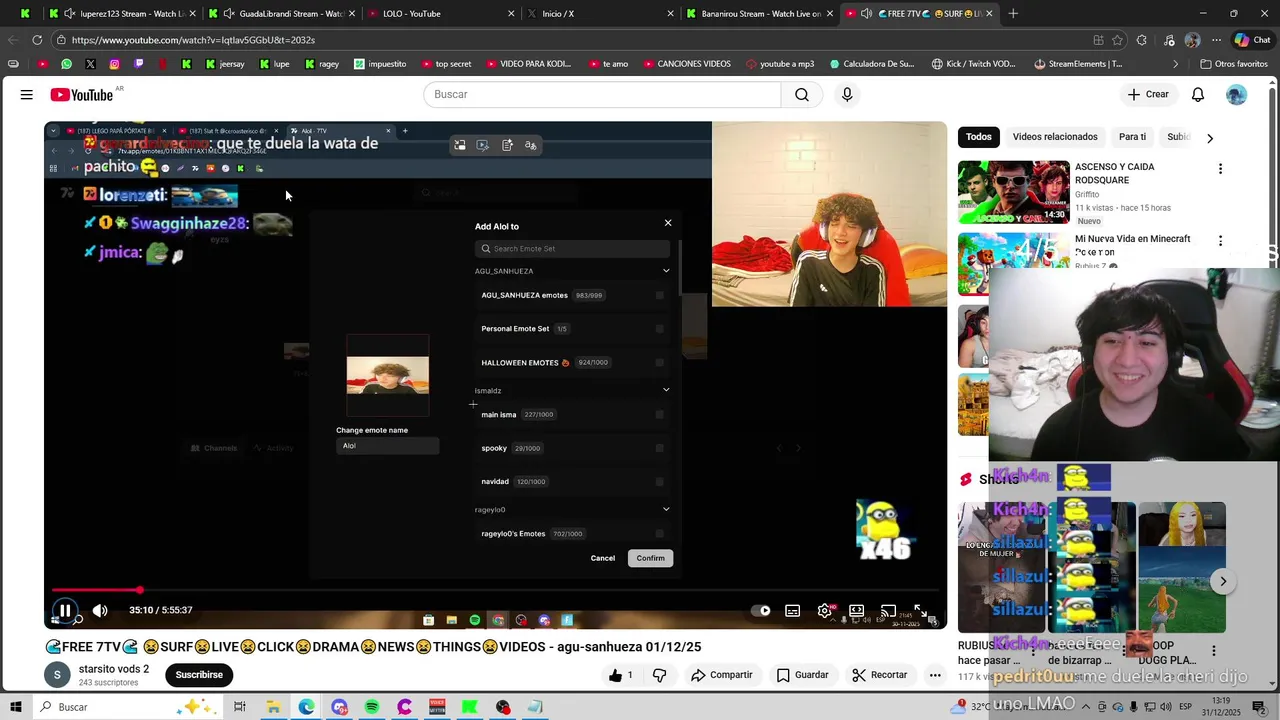
Task: Open WhatsApp bookmark icon
Action: pyautogui.click(x=66, y=64)
